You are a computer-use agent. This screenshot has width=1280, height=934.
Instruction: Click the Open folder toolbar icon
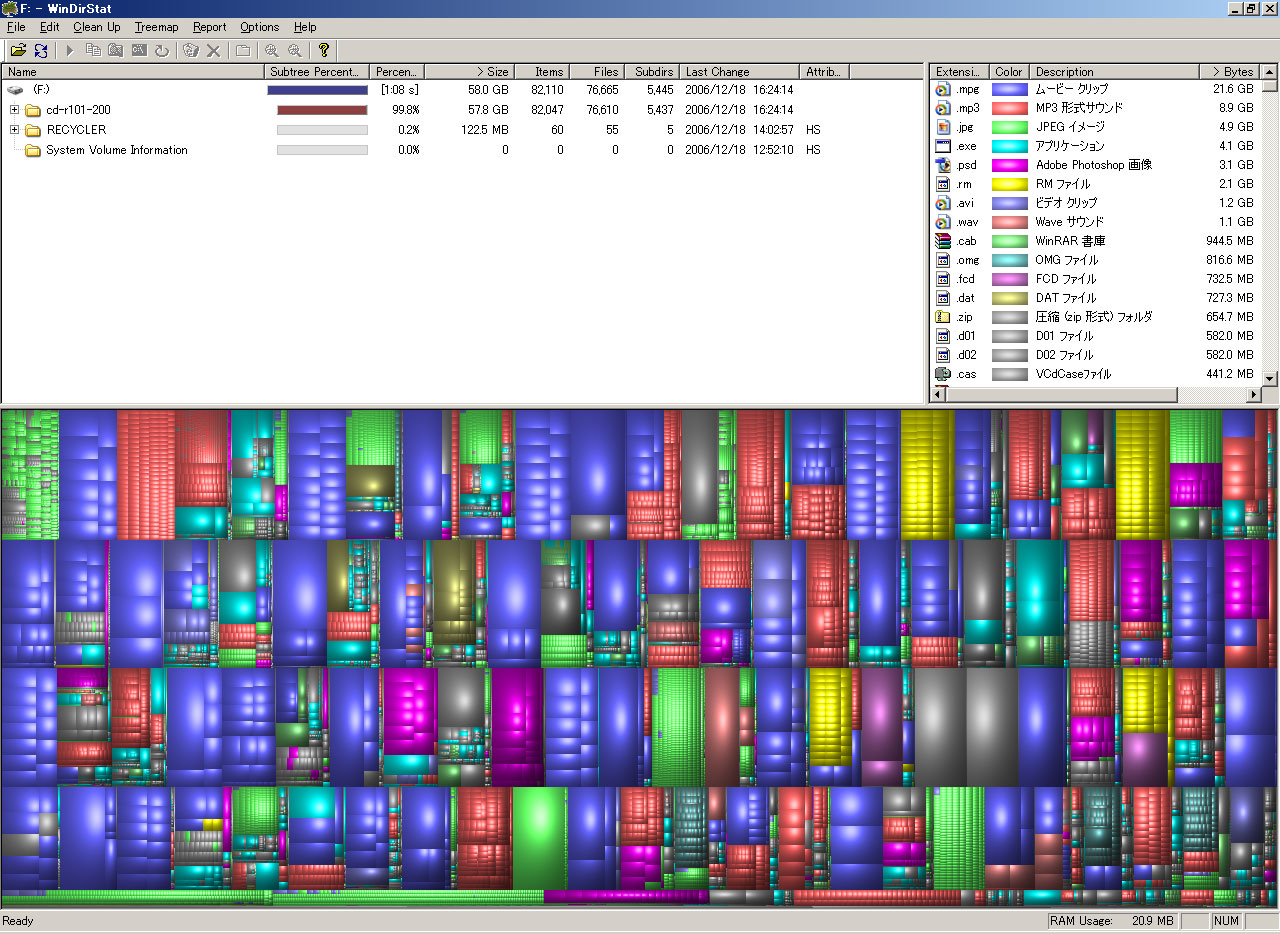[18, 50]
